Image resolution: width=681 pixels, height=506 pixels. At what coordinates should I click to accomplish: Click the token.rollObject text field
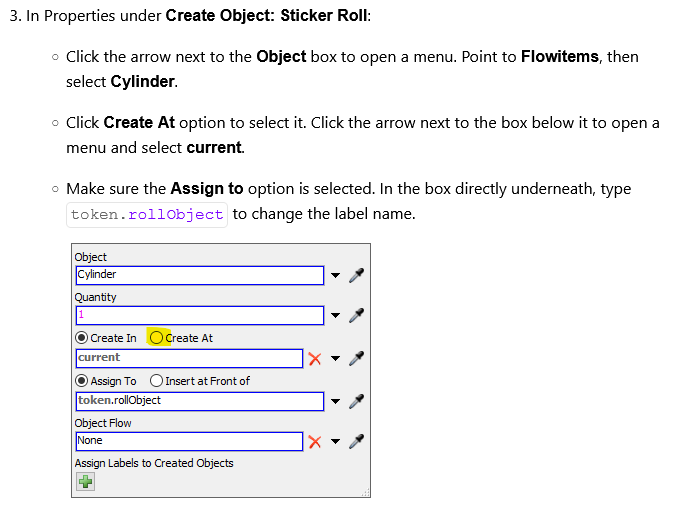pyautogui.click(x=199, y=401)
